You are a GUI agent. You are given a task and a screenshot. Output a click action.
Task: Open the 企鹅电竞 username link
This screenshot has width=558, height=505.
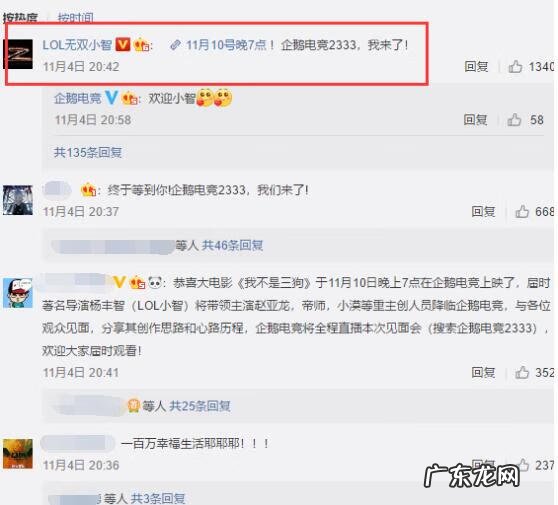(x=78, y=98)
